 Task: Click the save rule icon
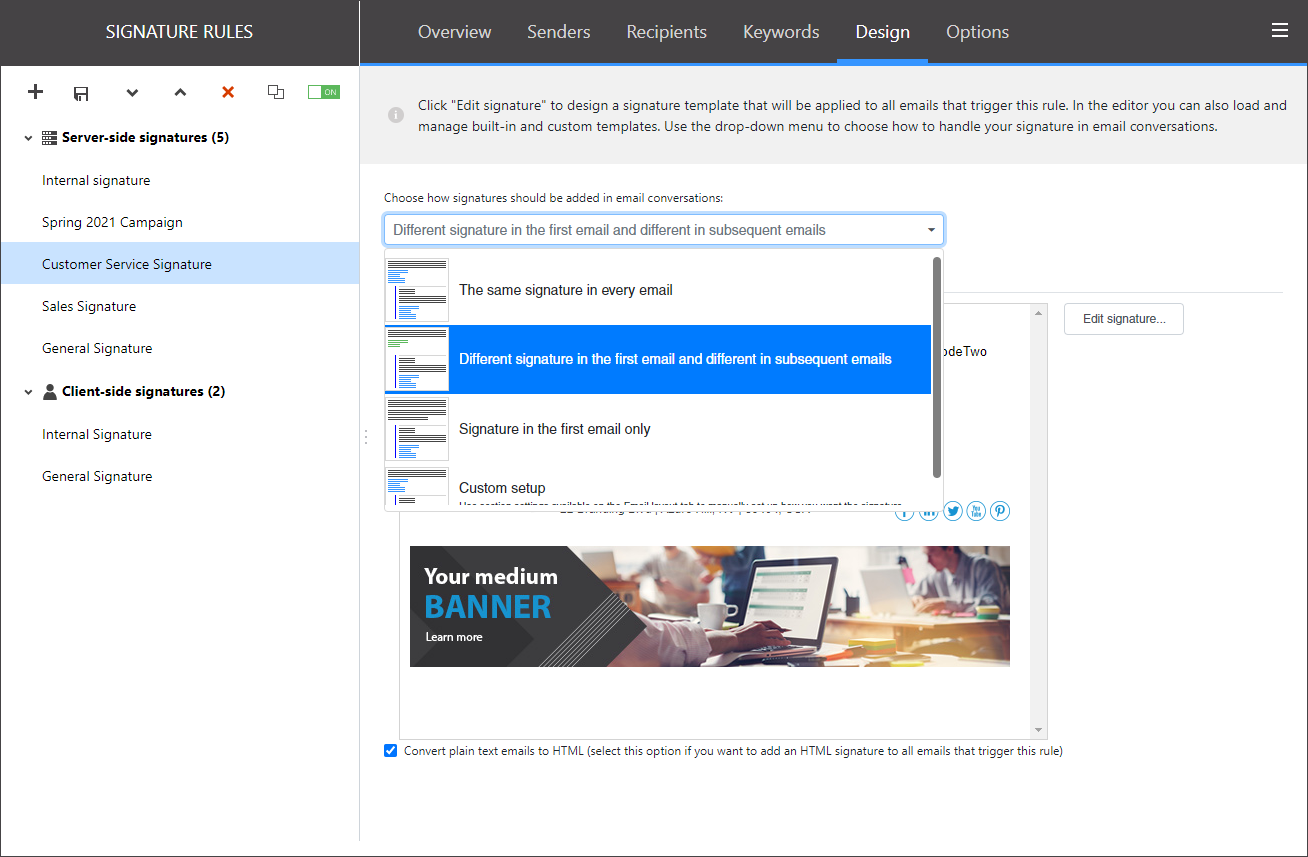(x=81, y=92)
